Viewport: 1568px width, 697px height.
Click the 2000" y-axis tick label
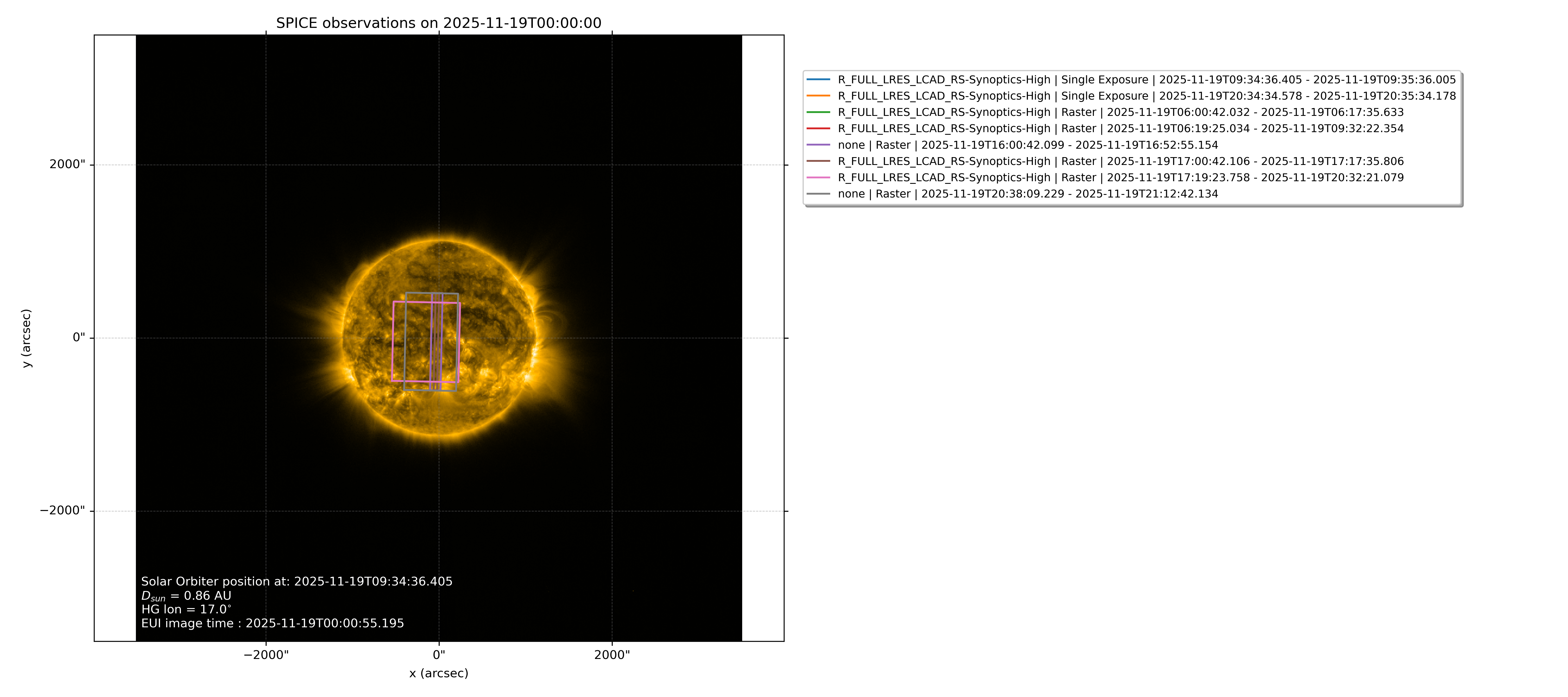(68, 164)
